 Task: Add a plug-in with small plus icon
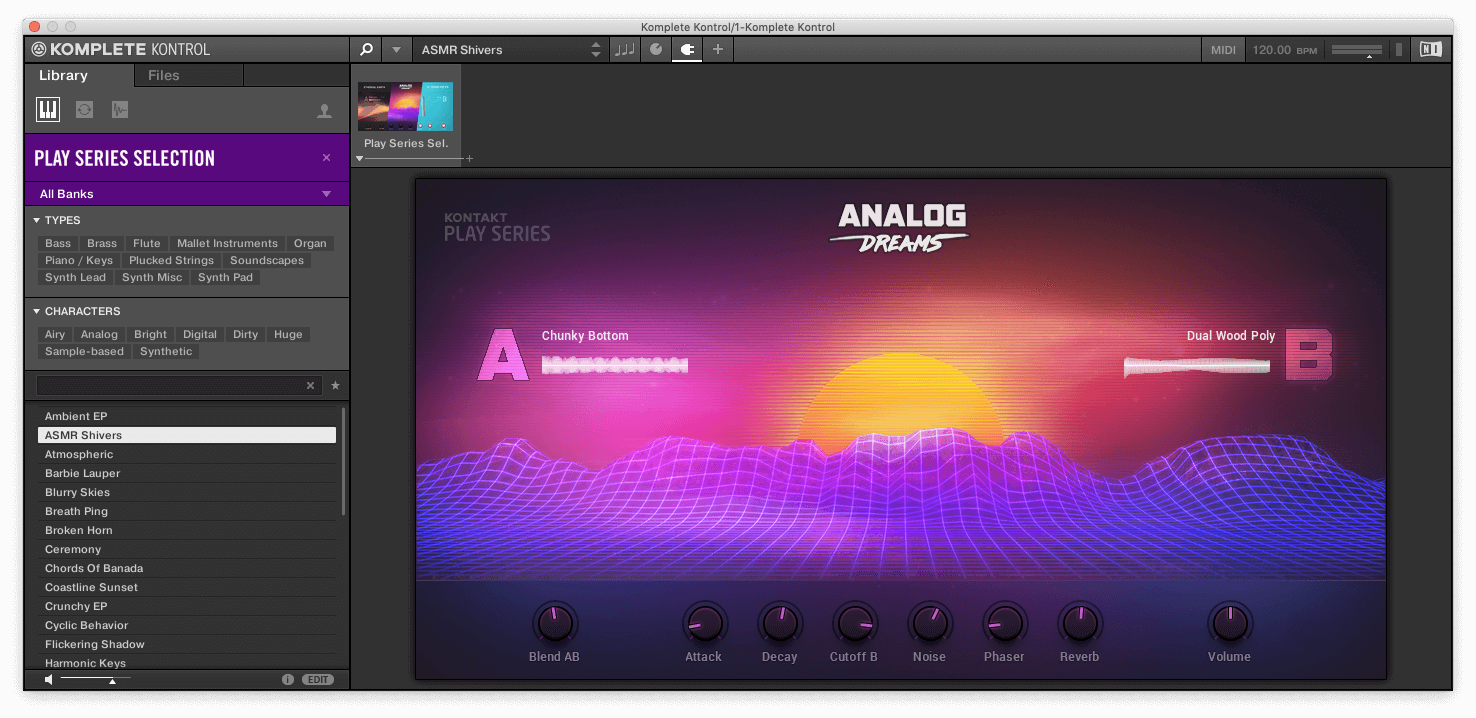click(x=469, y=158)
